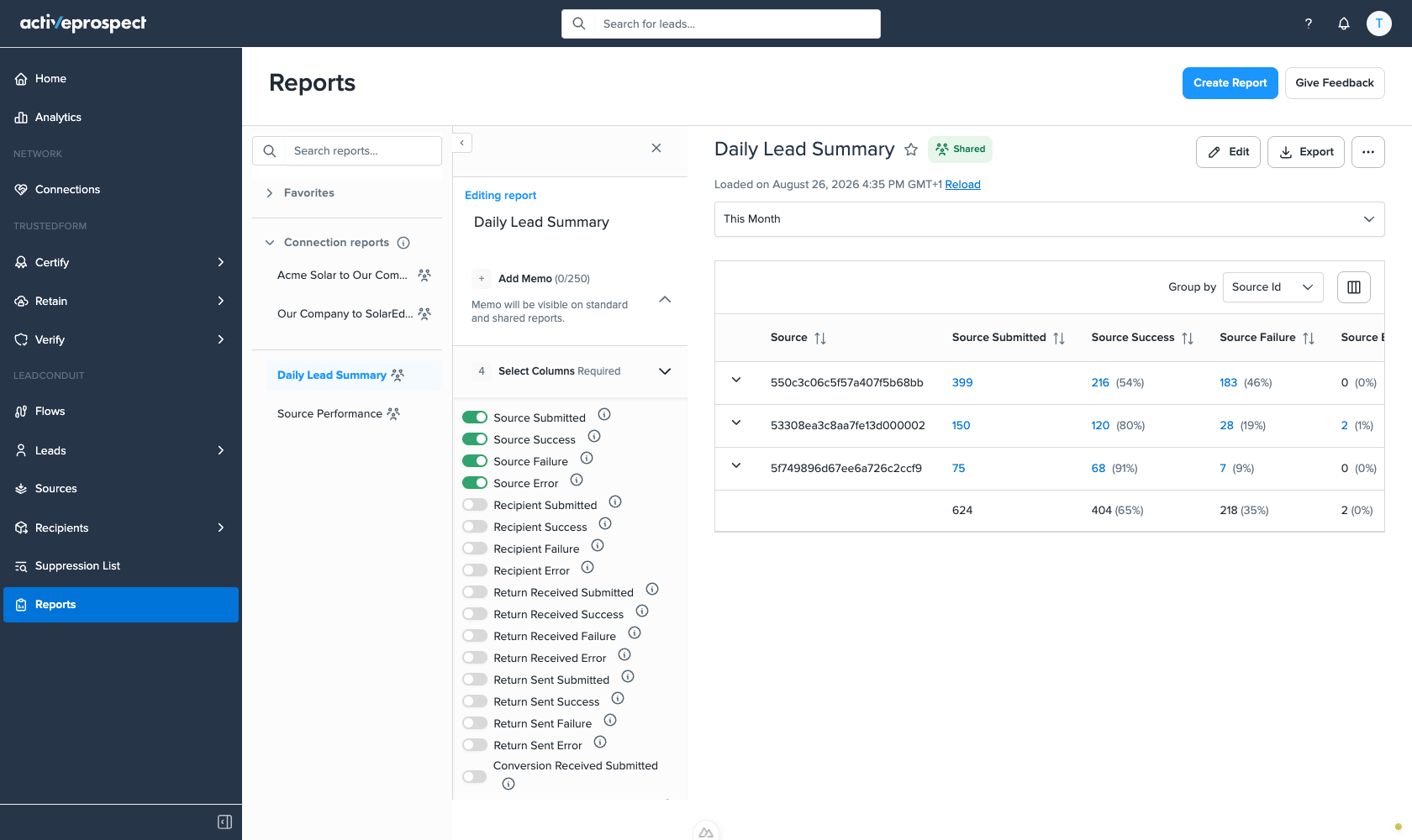Image resolution: width=1412 pixels, height=840 pixels.
Task: Open Flows in the sidebar
Action: tap(121, 412)
